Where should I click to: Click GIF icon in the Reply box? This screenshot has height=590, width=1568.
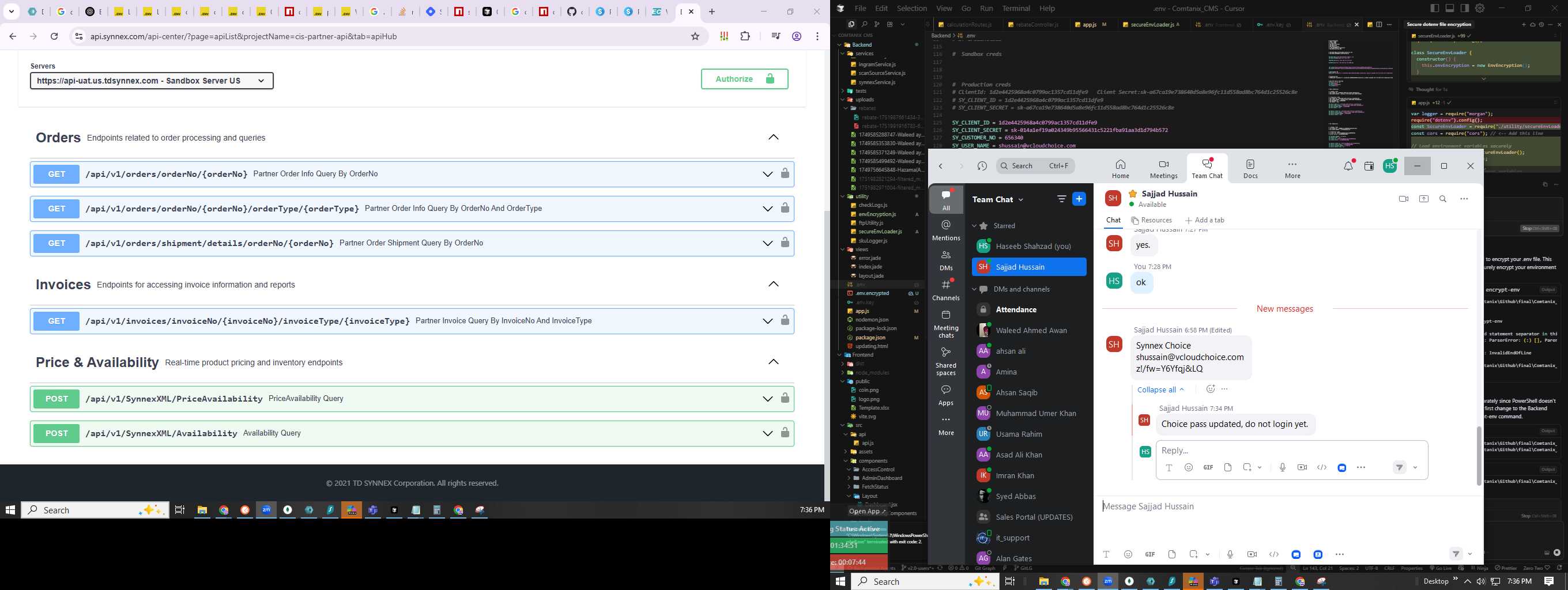(x=1208, y=467)
